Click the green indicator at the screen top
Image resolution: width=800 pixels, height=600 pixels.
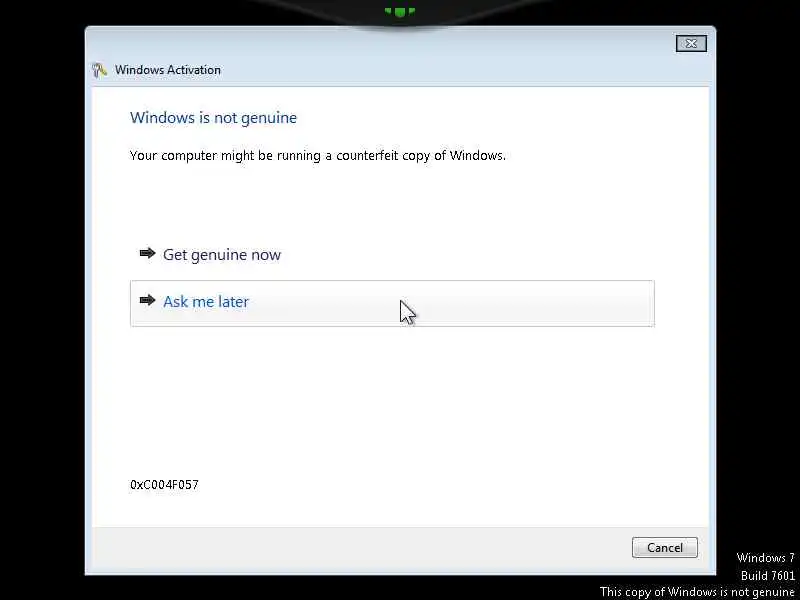[400, 11]
